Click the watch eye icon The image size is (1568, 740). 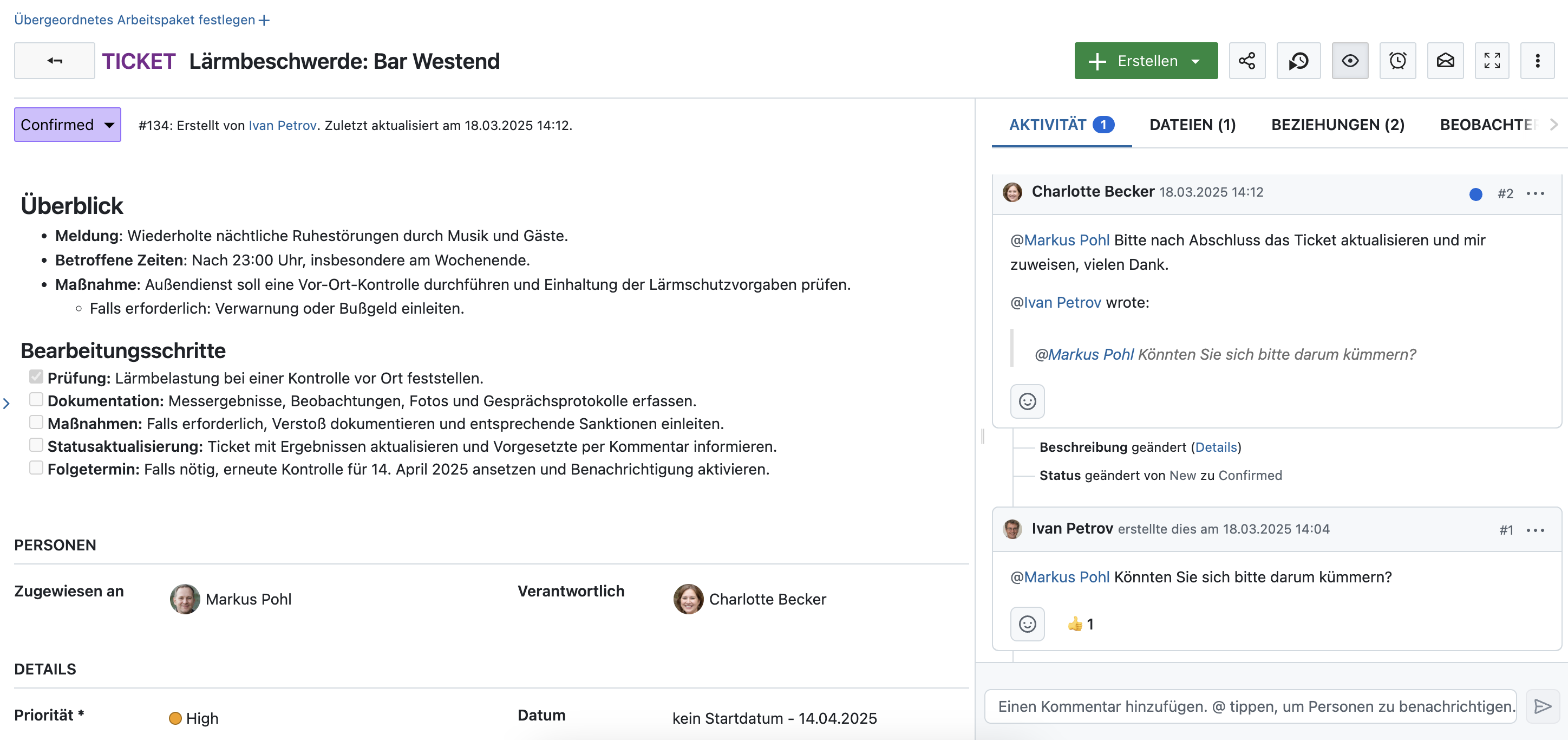pos(1350,60)
